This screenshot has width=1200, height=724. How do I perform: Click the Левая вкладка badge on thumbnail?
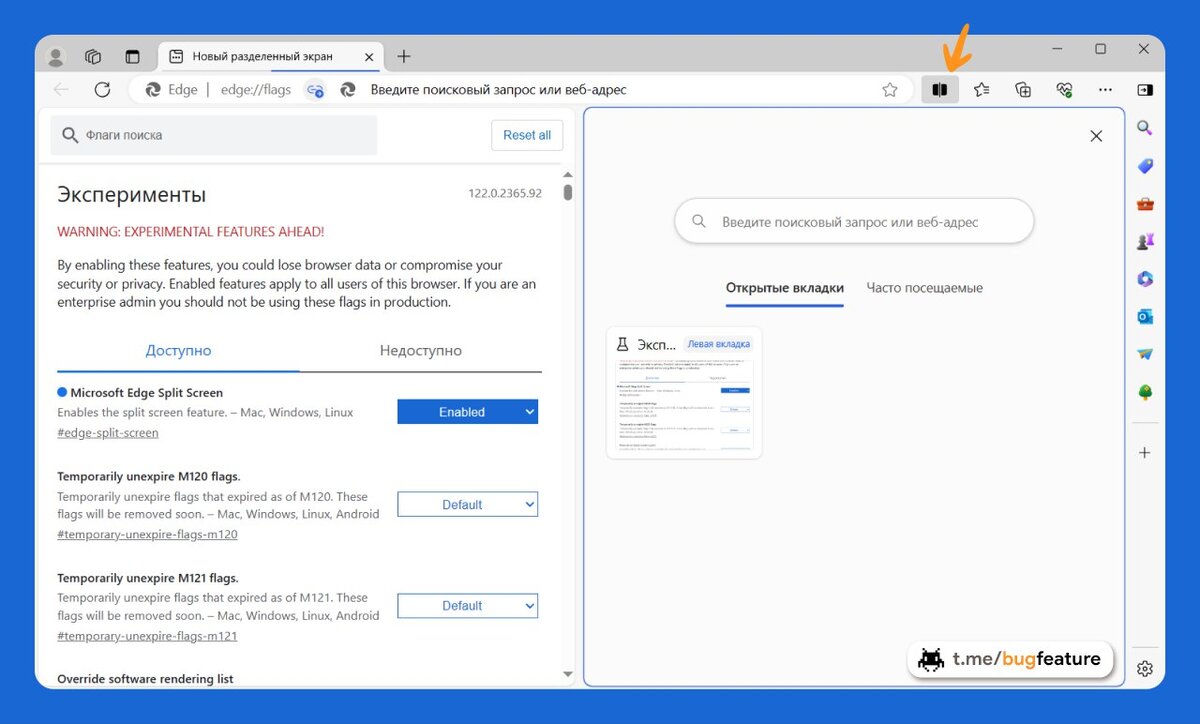point(718,344)
